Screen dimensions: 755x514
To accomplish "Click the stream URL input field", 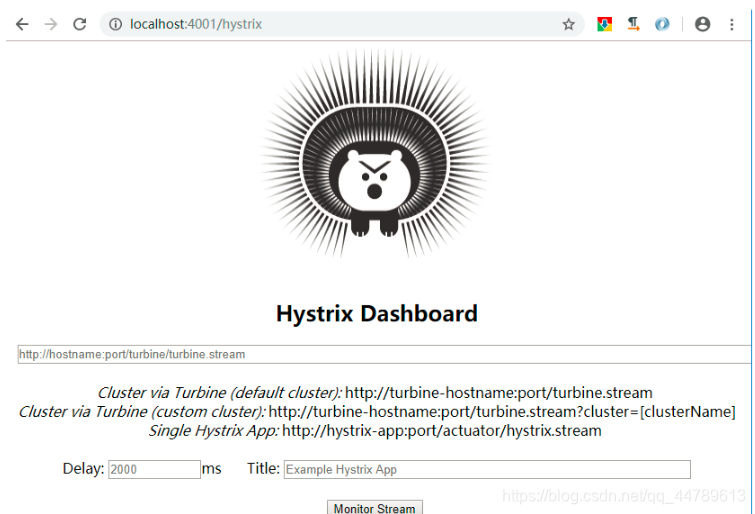I will (x=384, y=355).
